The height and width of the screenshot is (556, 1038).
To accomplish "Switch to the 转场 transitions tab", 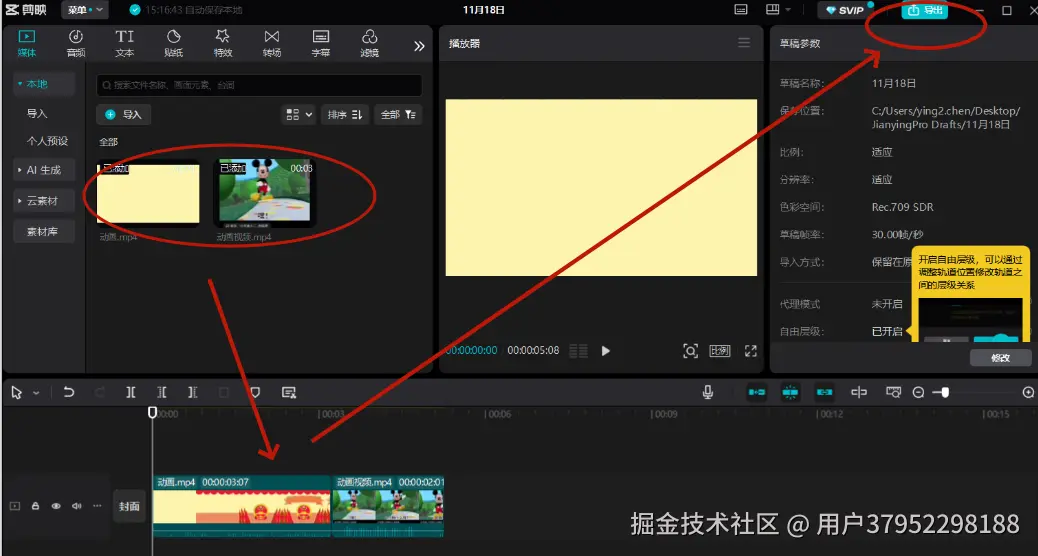I will (x=272, y=43).
